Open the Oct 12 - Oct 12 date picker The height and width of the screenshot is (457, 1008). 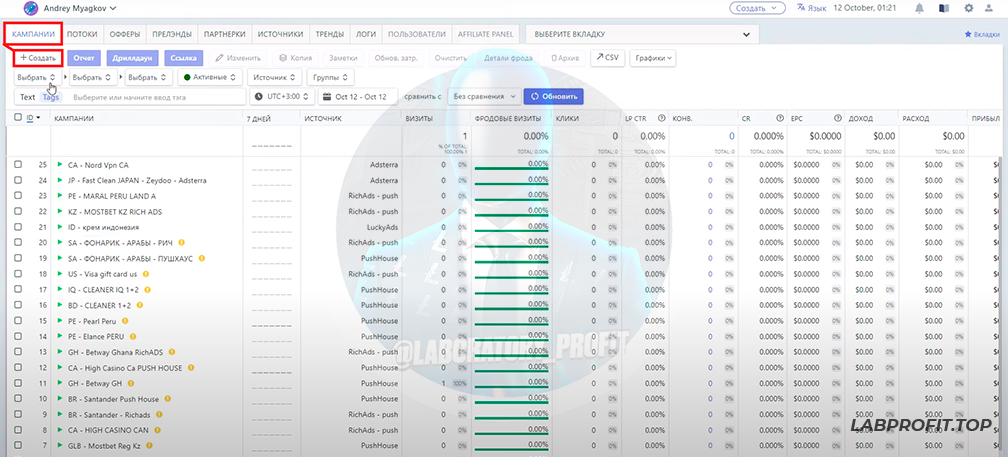tap(358, 97)
